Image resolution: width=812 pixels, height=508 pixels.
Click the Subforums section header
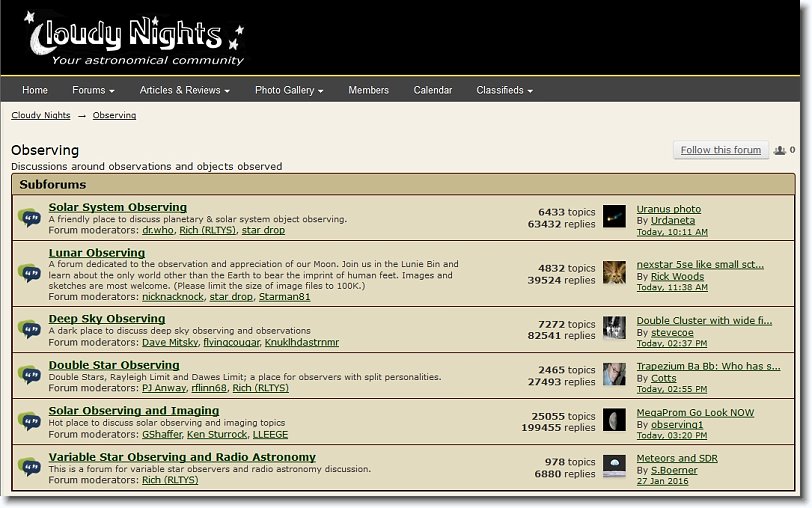403,184
